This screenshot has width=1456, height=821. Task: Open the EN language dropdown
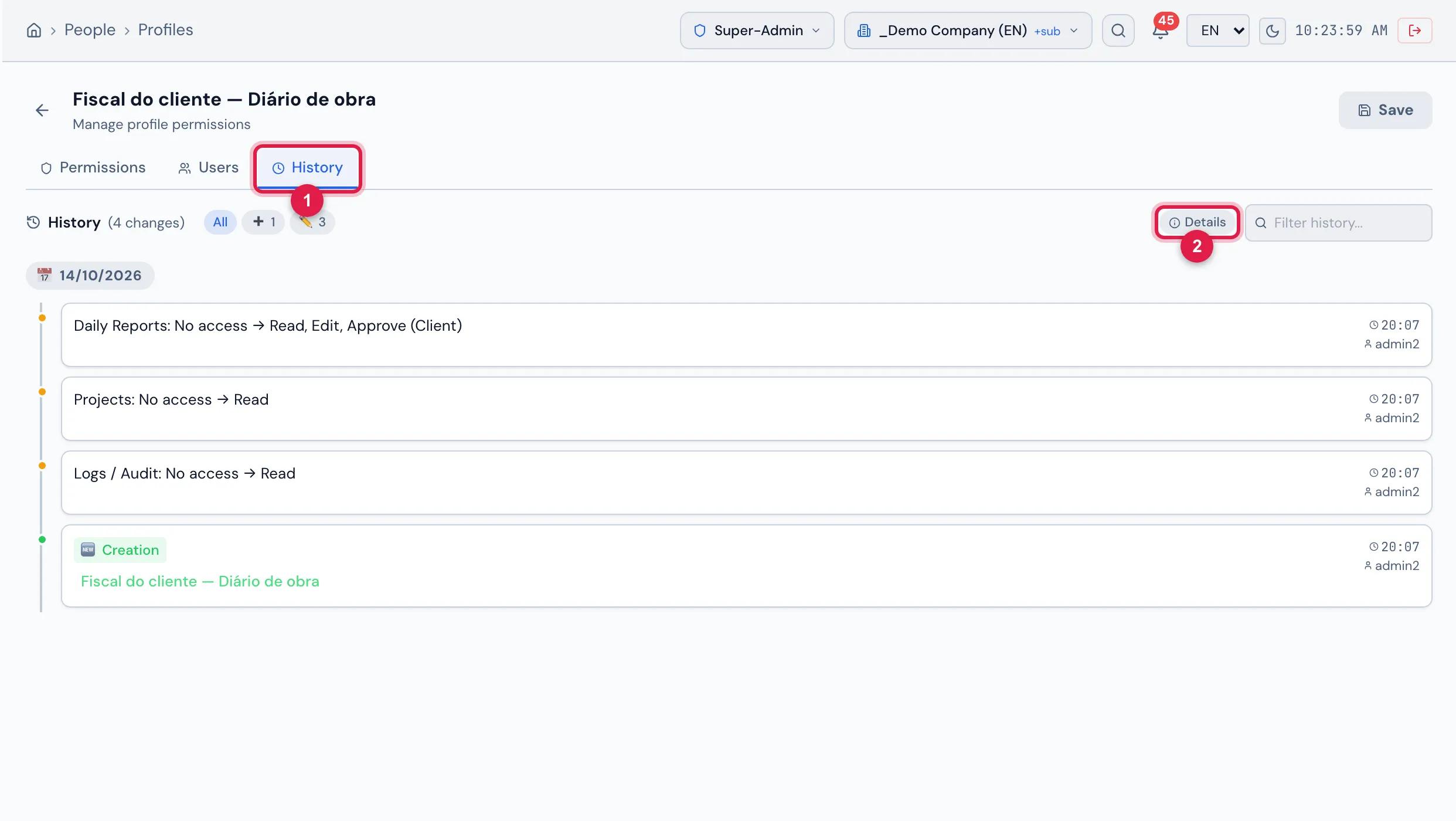(x=1218, y=30)
